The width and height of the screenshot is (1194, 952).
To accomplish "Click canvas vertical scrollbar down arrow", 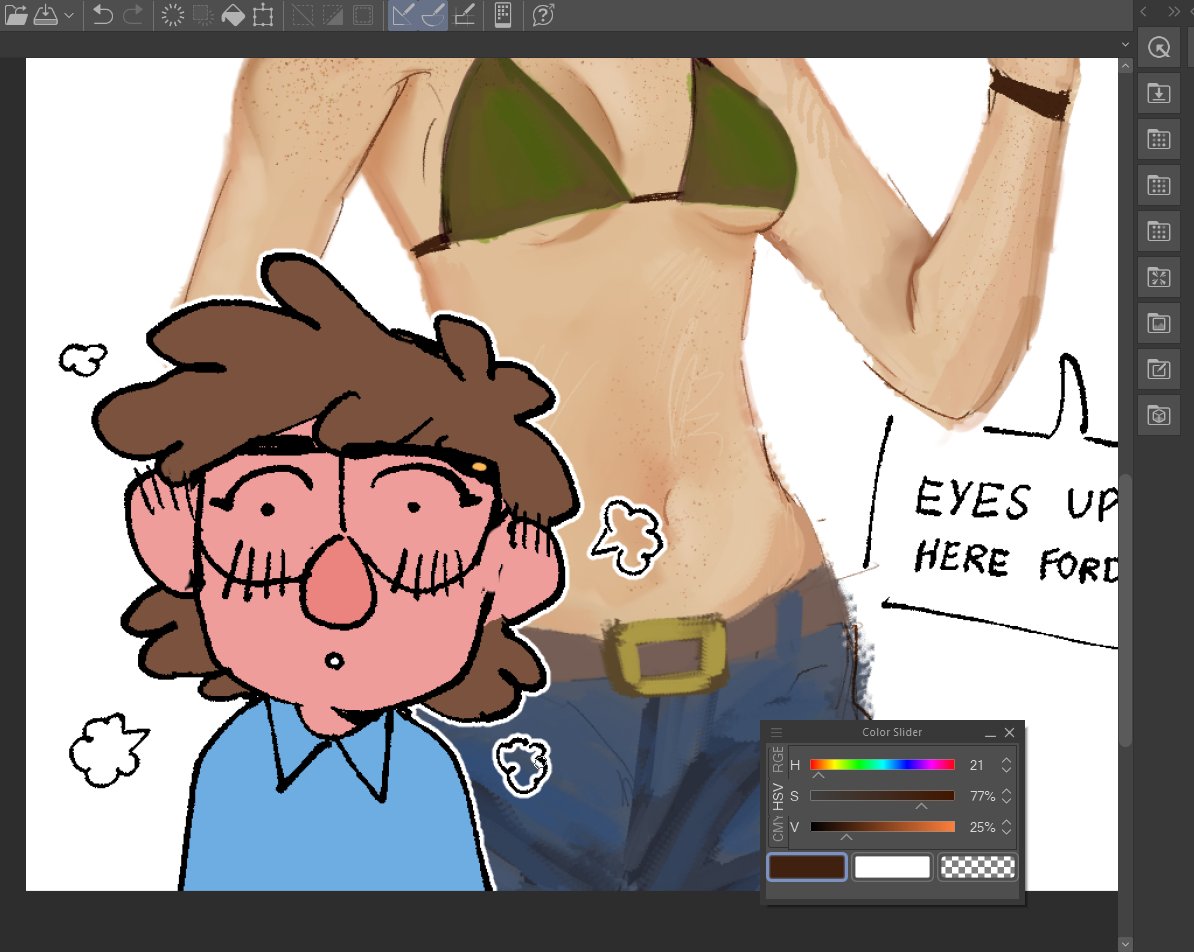I will (x=1125, y=944).
